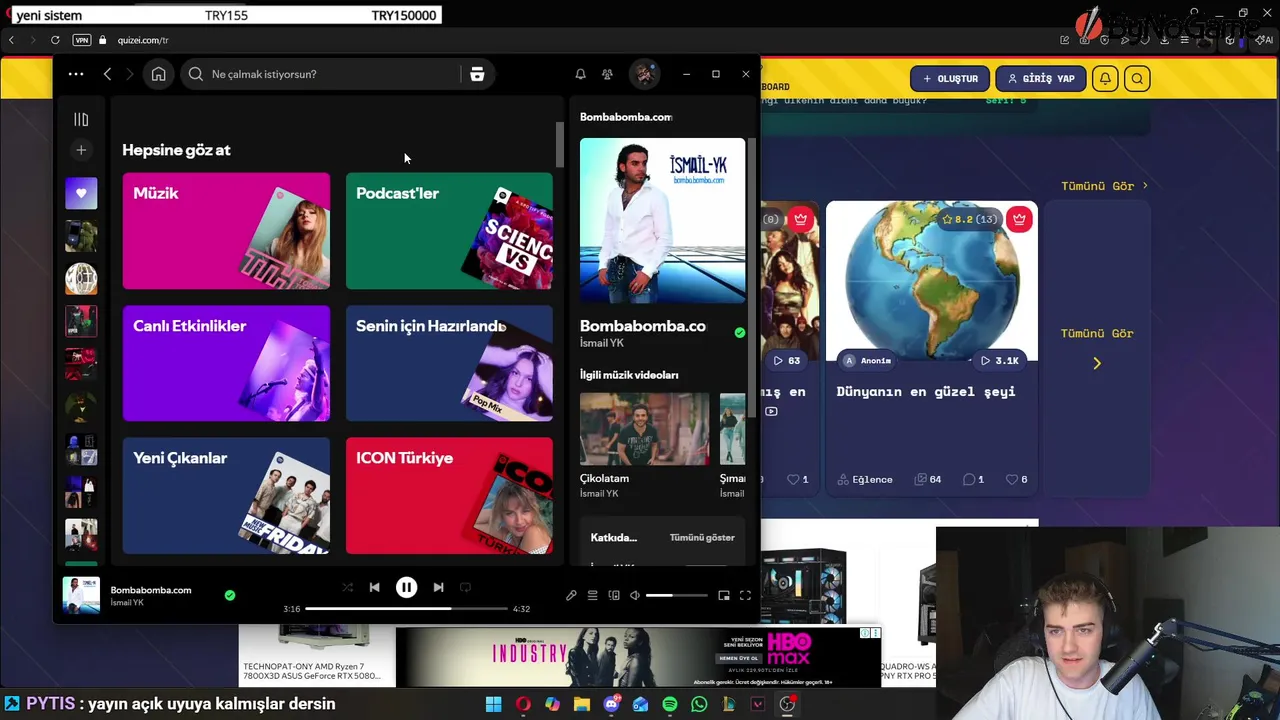The width and height of the screenshot is (1280, 720).
Task: Open Windows Start menu
Action: 493,704
